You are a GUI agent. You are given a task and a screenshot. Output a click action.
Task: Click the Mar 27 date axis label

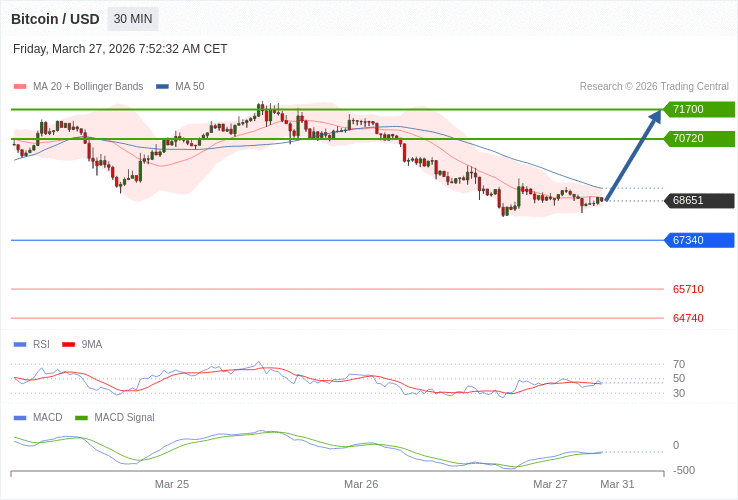point(550,484)
